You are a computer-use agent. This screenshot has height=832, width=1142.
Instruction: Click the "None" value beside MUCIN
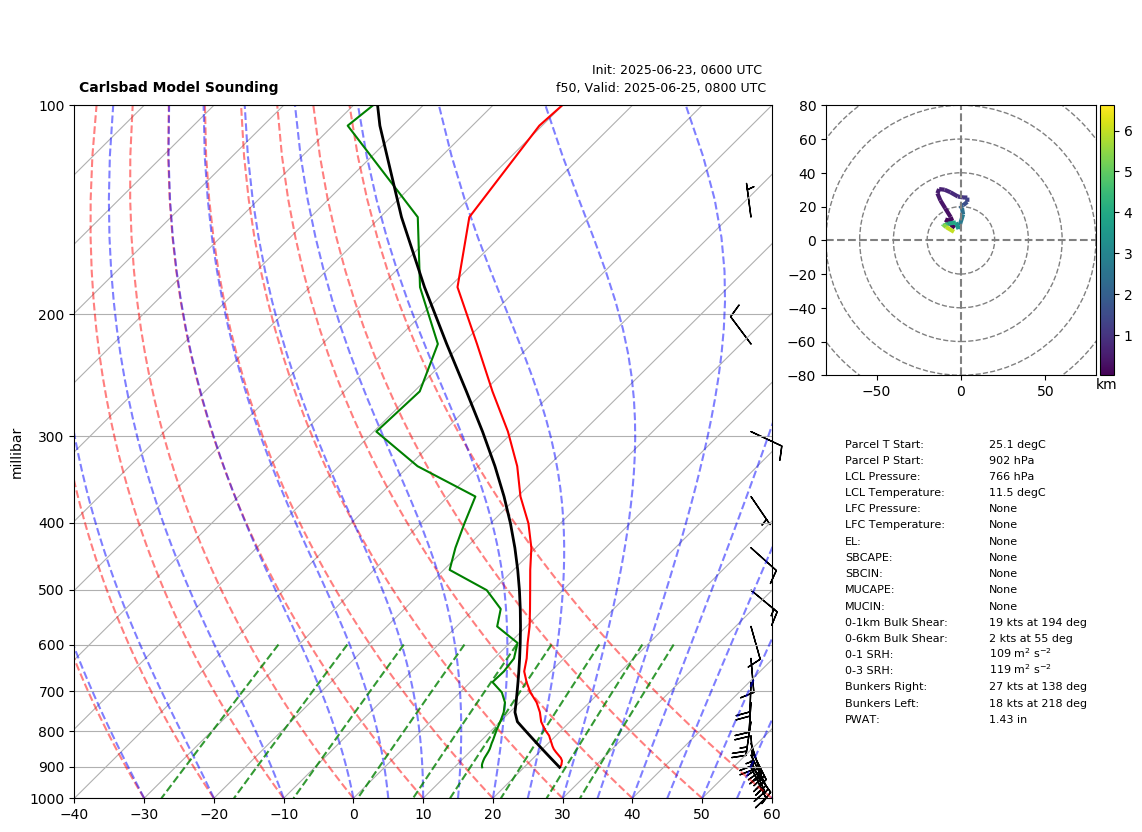(x=1003, y=606)
